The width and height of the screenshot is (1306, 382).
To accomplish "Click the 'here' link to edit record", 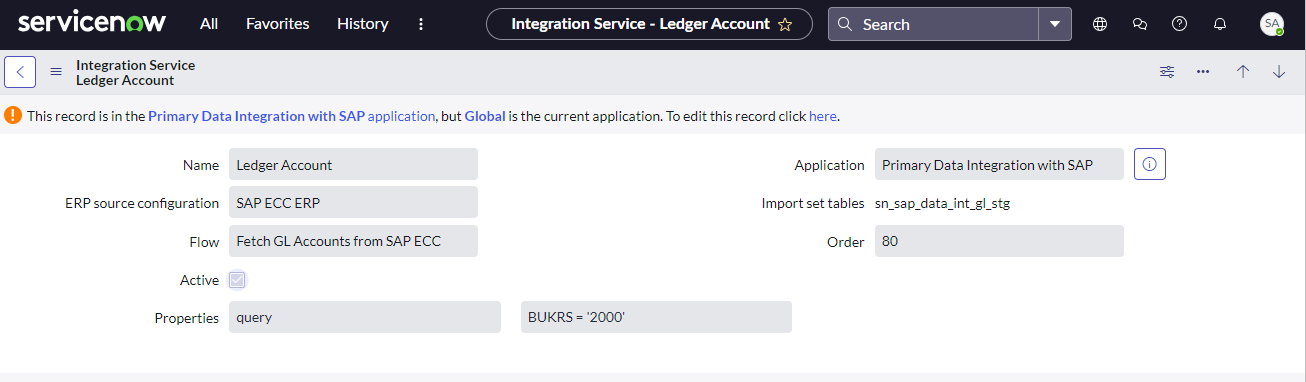I will pyautogui.click(x=822, y=116).
